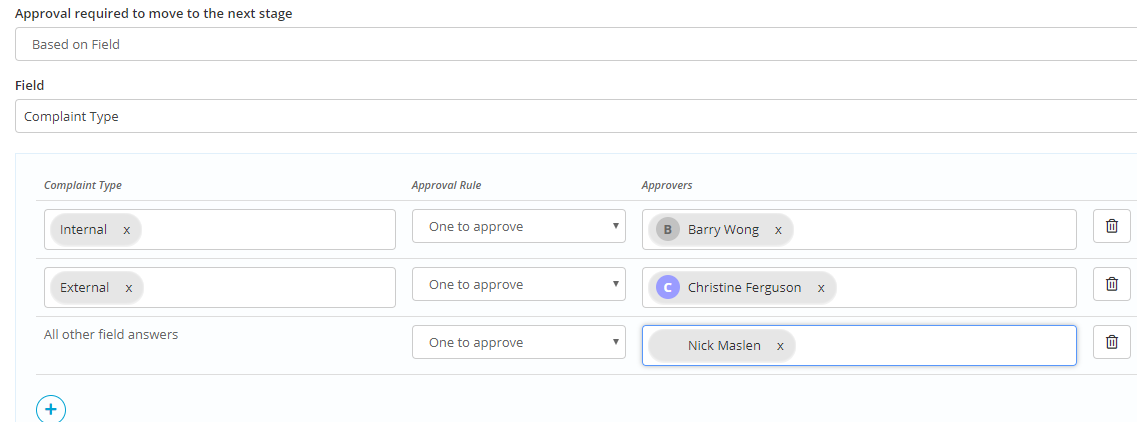Image resolution: width=1137 pixels, height=422 pixels.
Task: Open approval rule dropdown for Internal row
Action: pos(518,226)
